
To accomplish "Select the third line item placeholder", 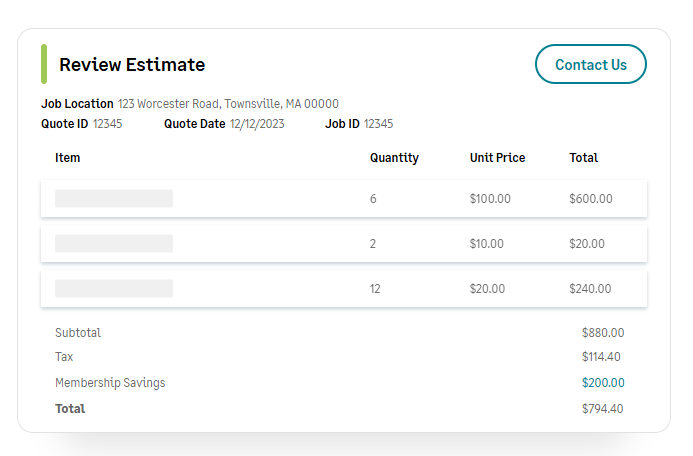I will click(114, 288).
